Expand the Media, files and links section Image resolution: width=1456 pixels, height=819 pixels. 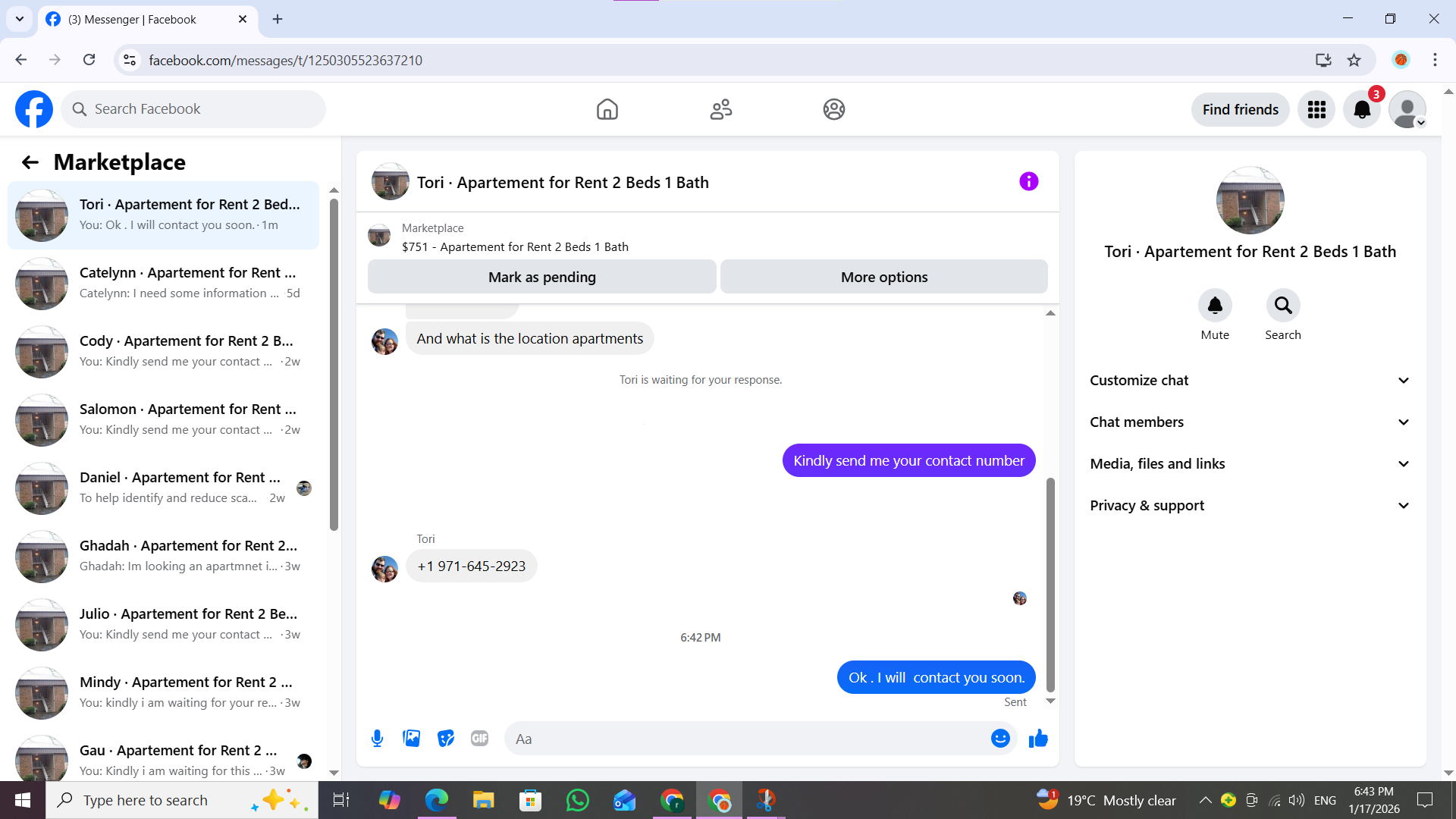1250,464
